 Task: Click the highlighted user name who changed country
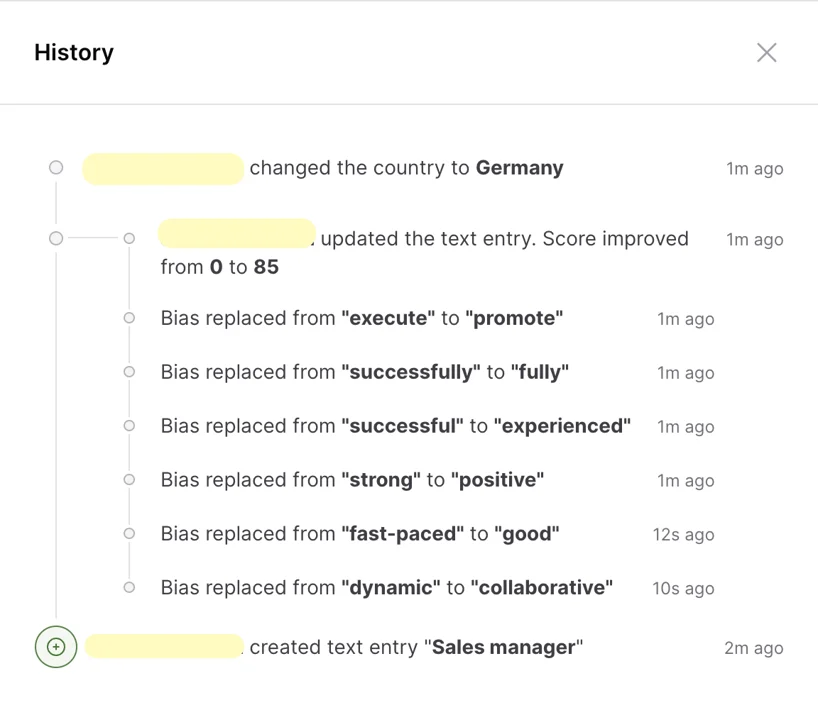(163, 169)
